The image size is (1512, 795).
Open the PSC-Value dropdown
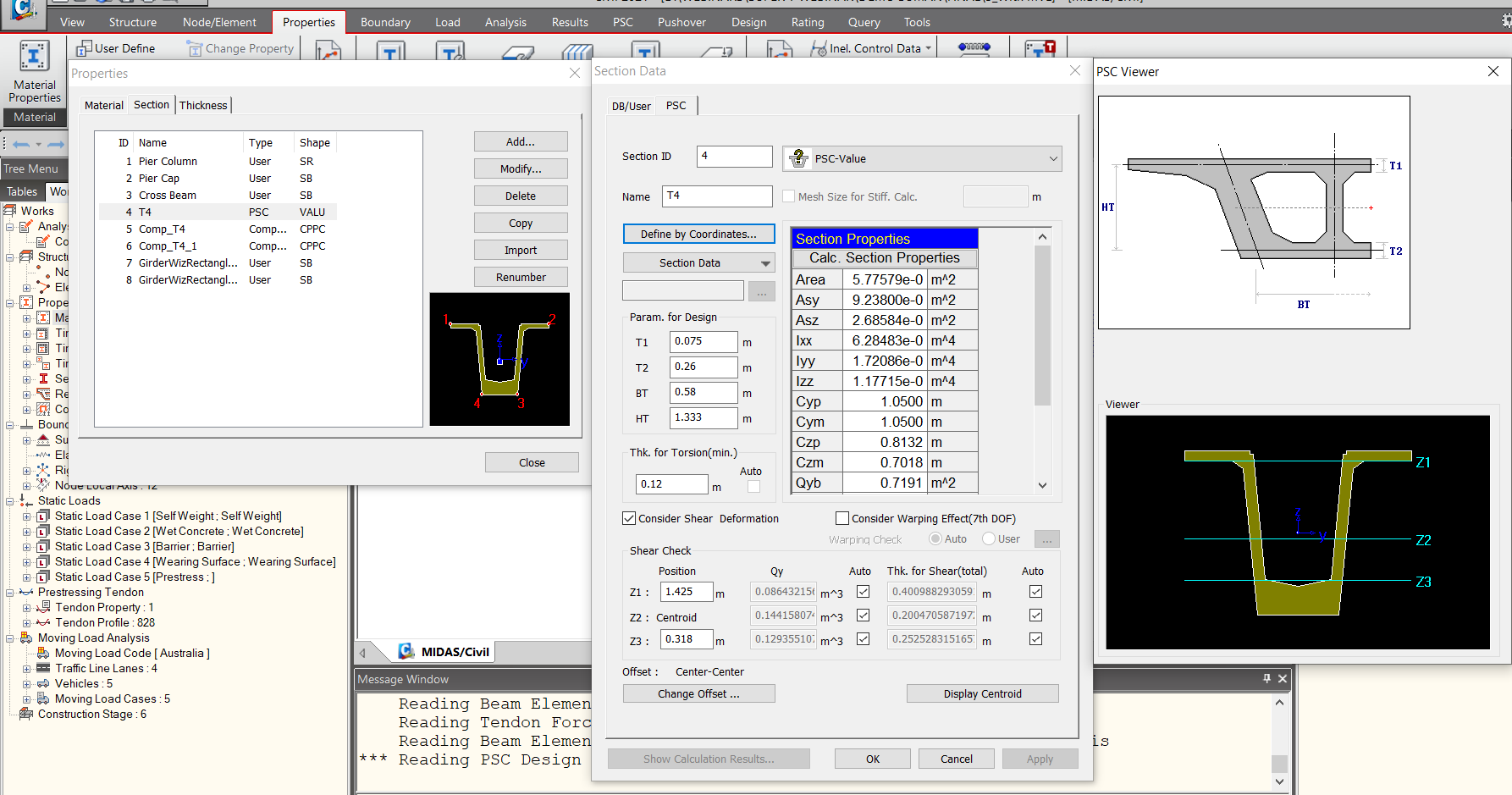tap(1052, 158)
